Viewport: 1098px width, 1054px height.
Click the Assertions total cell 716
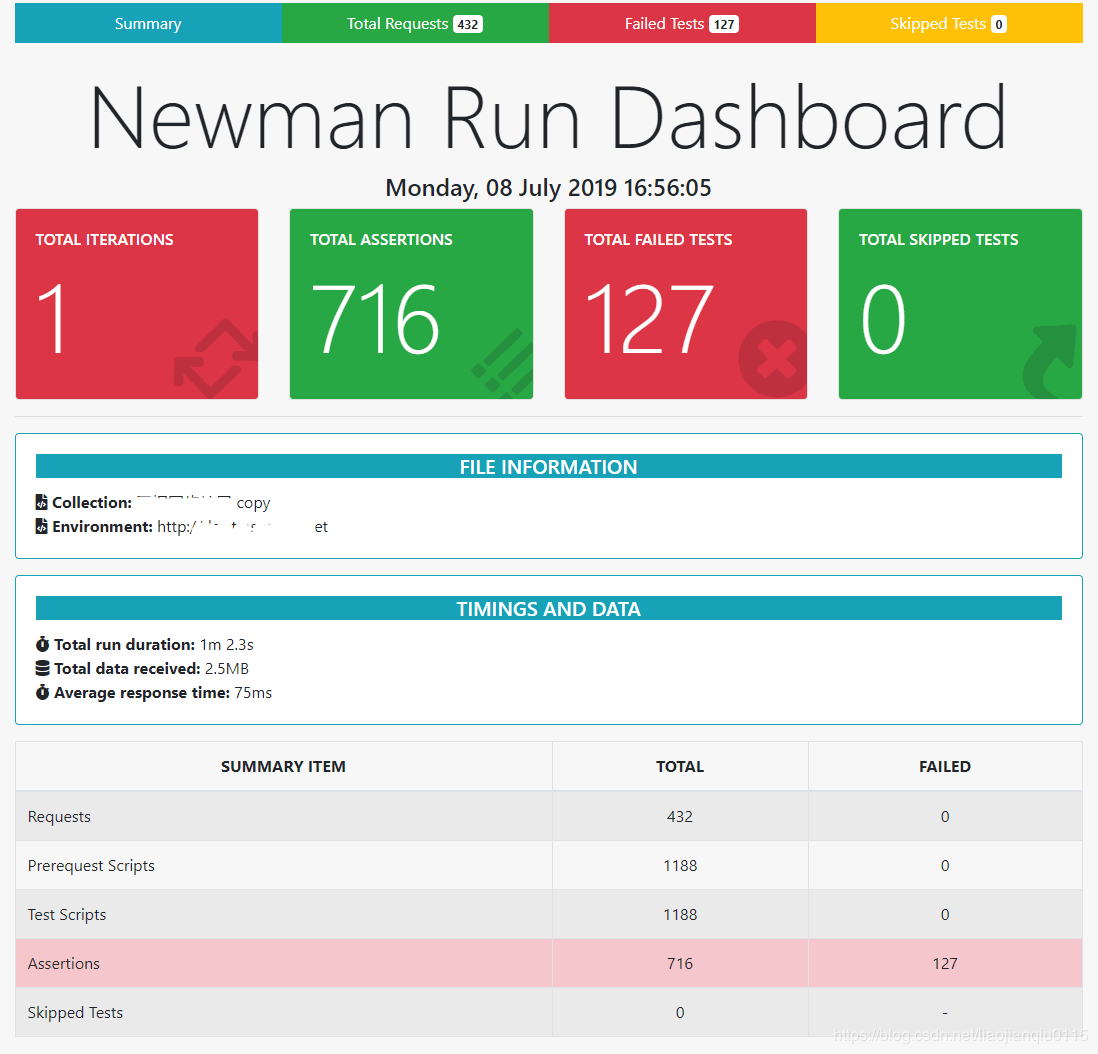680,964
